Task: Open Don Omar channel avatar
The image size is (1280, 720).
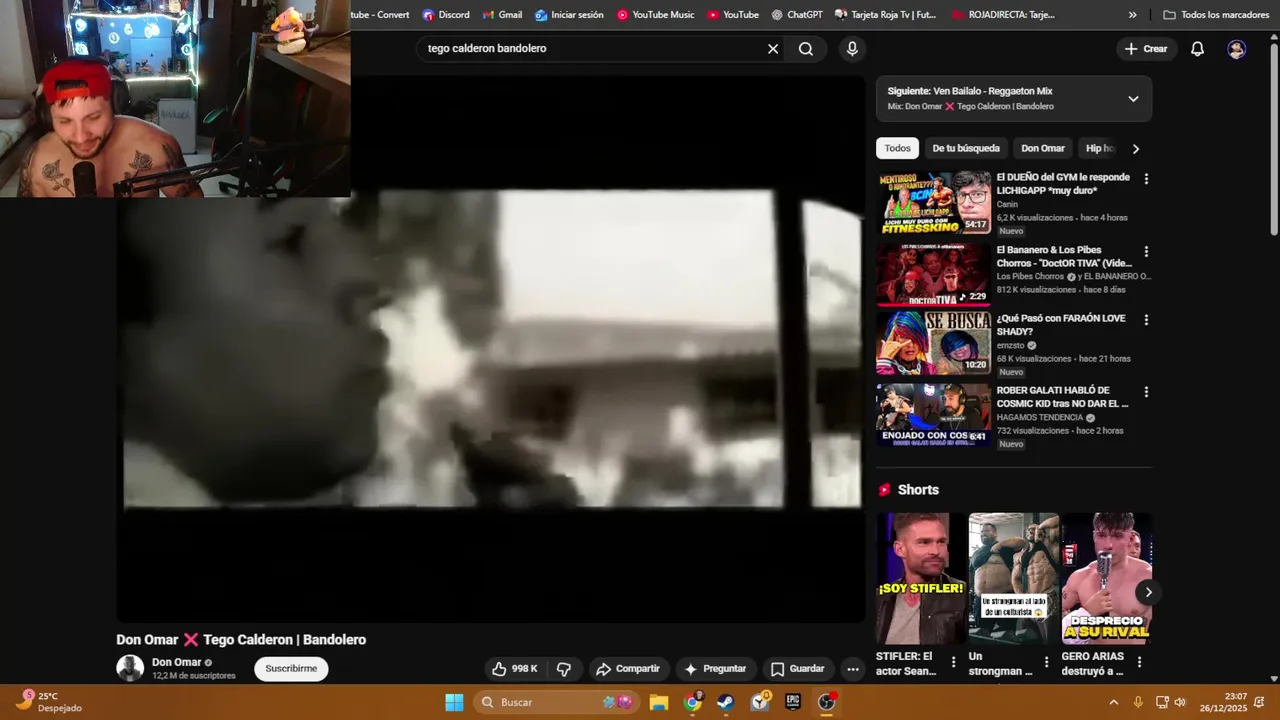Action: [x=130, y=668]
